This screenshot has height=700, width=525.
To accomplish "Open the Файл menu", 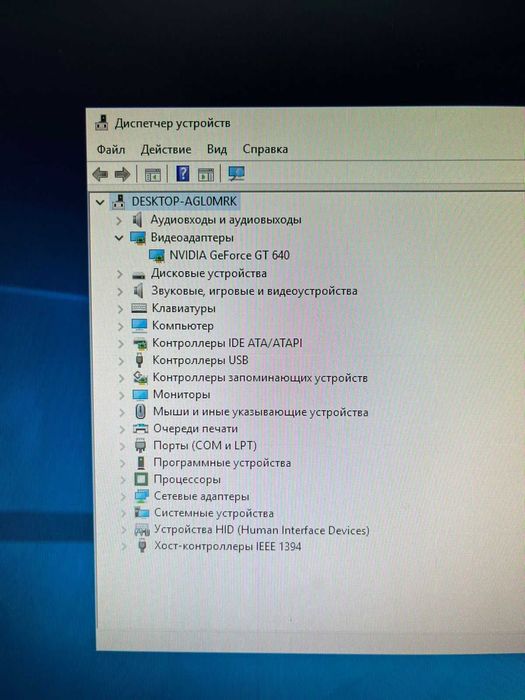I will coord(111,150).
